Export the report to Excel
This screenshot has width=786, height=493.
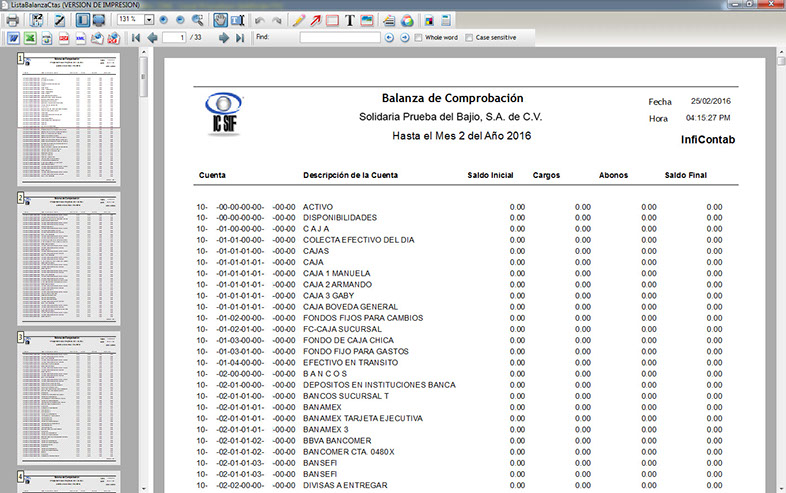click(x=31, y=38)
